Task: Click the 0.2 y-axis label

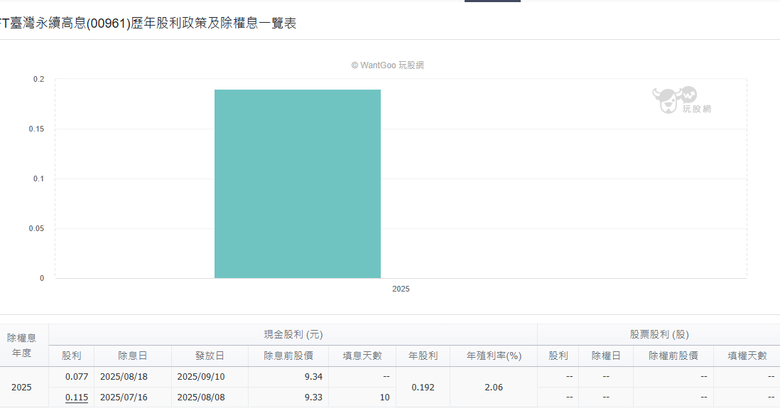Action: [x=39, y=79]
